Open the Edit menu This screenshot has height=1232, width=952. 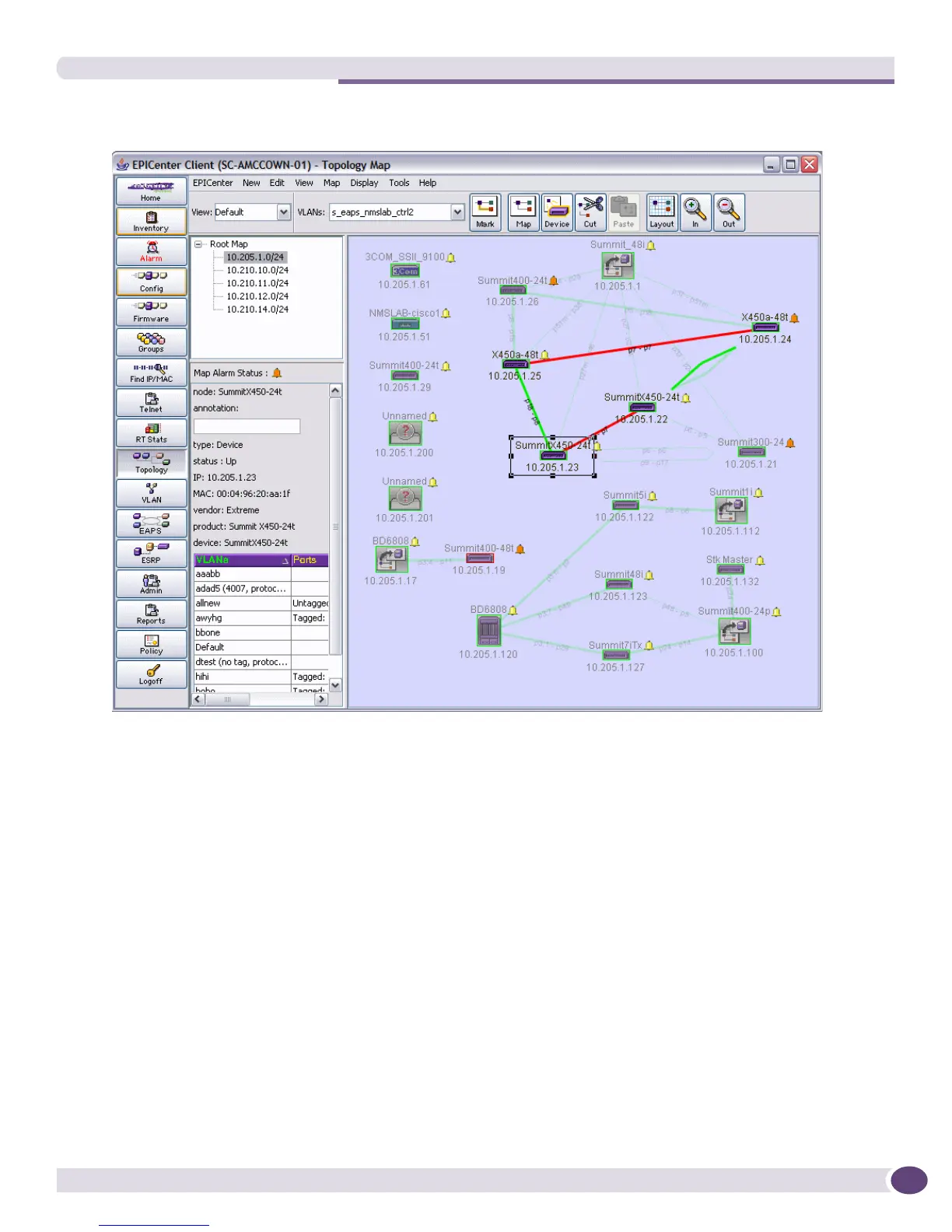pyautogui.click(x=277, y=183)
